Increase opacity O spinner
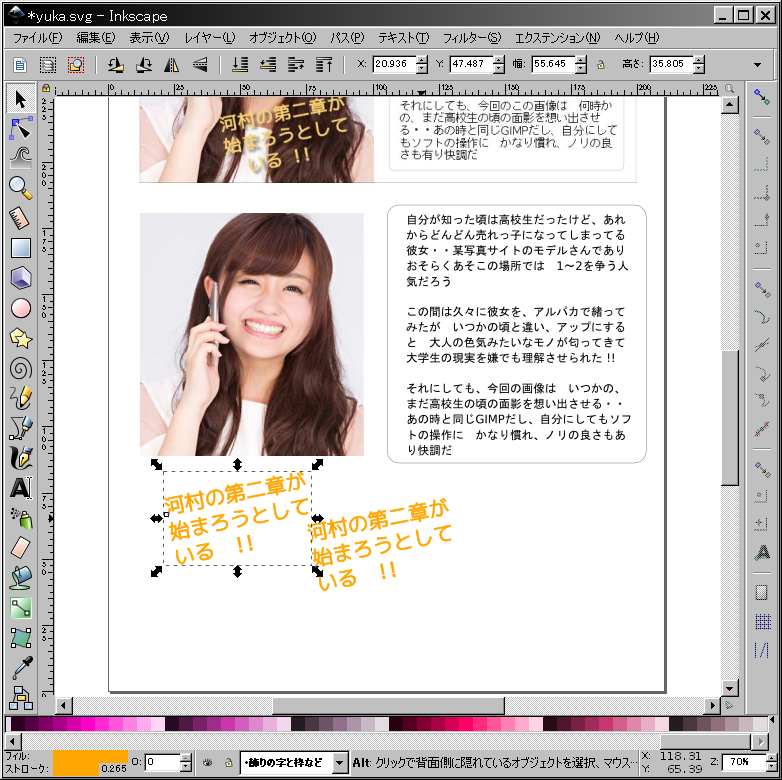 [x=186, y=758]
